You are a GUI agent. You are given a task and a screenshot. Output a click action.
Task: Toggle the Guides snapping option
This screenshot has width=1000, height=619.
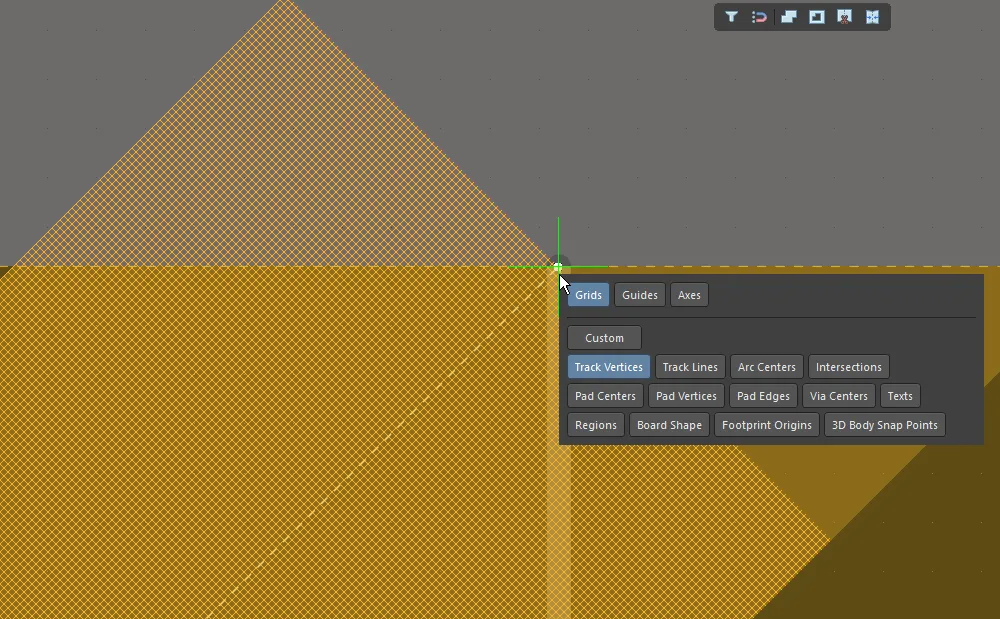(x=640, y=295)
